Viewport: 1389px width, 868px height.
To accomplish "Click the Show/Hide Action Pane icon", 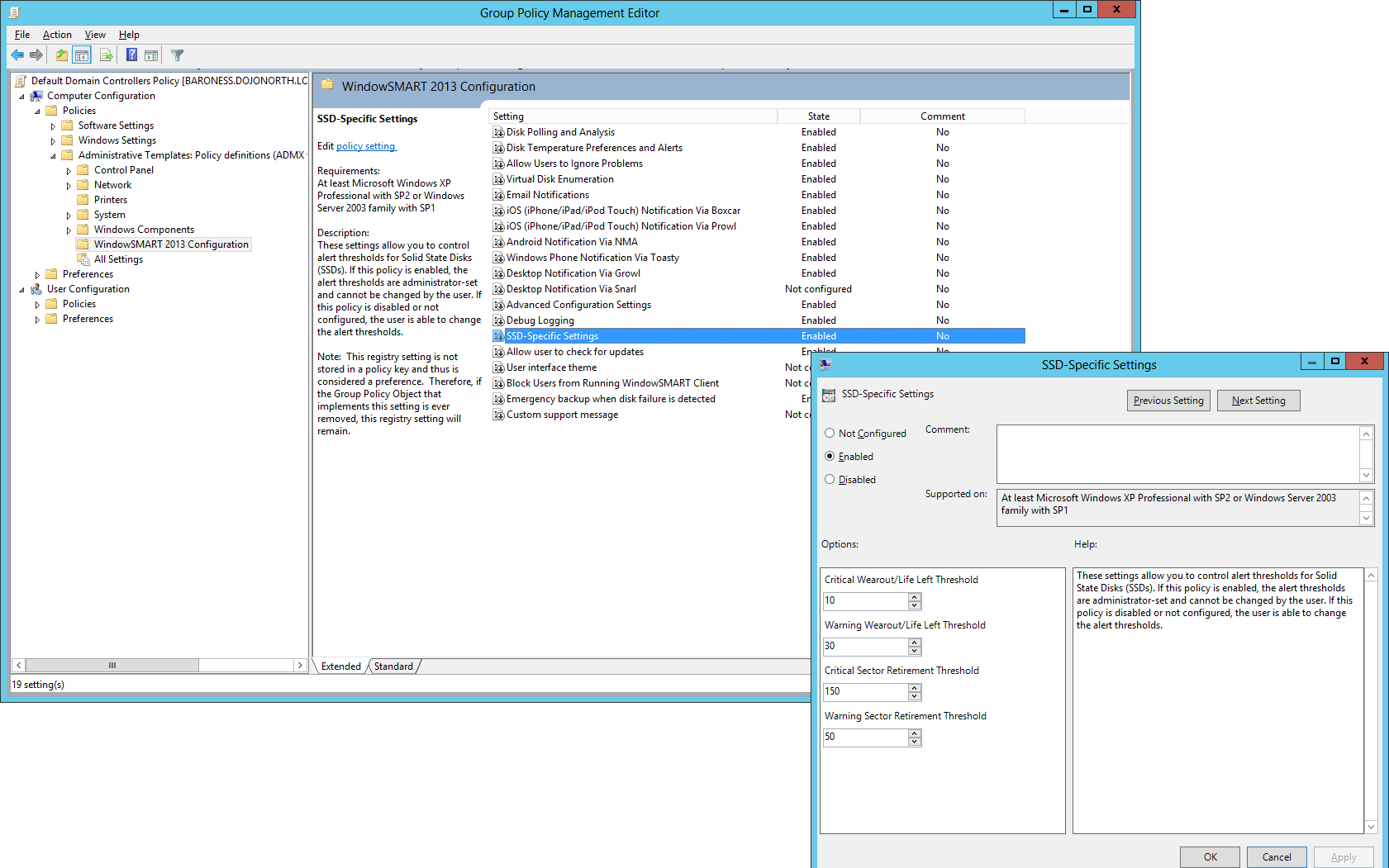I will [x=151, y=55].
